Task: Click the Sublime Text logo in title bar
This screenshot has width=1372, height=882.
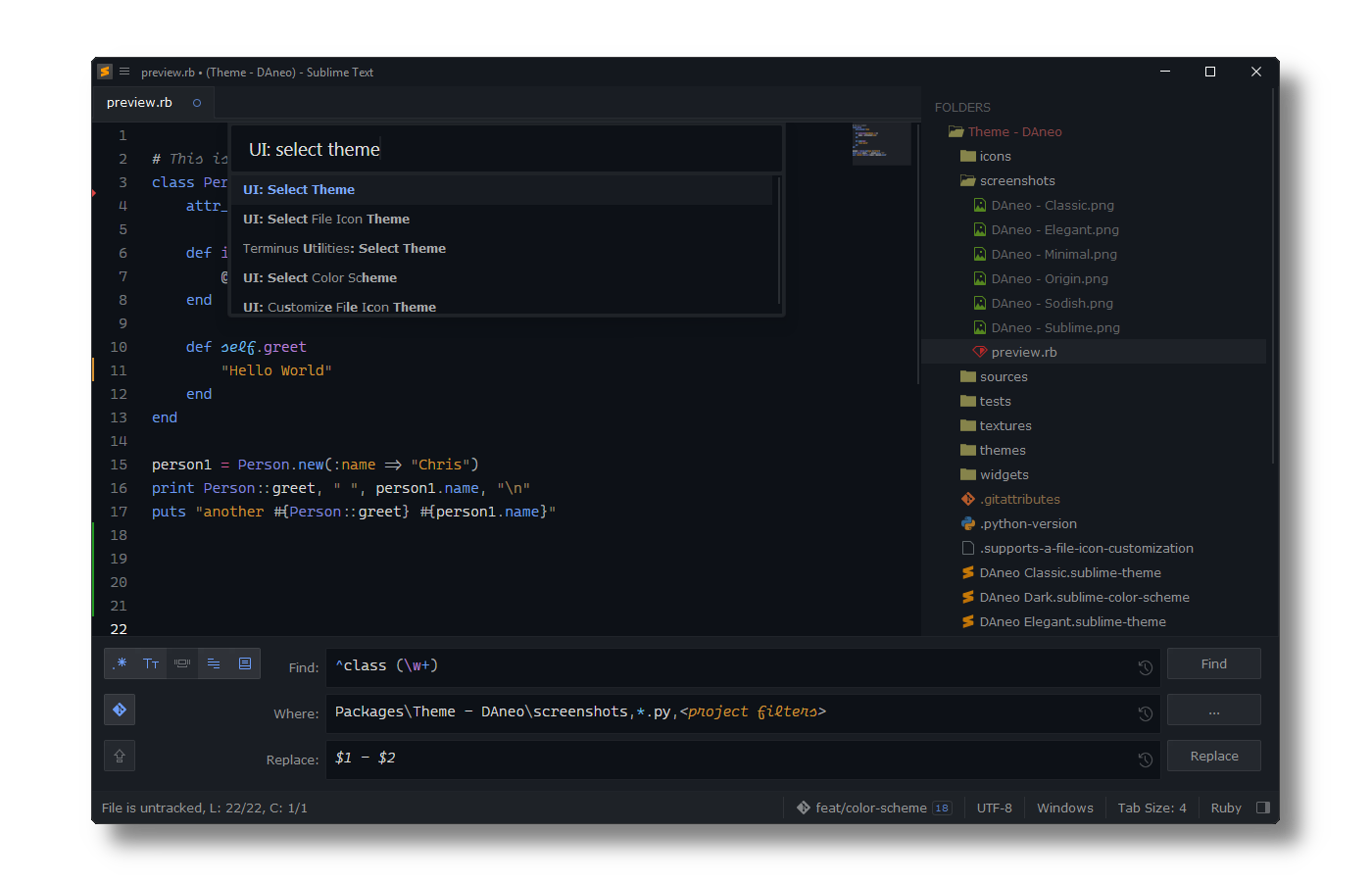Action: coord(105,72)
